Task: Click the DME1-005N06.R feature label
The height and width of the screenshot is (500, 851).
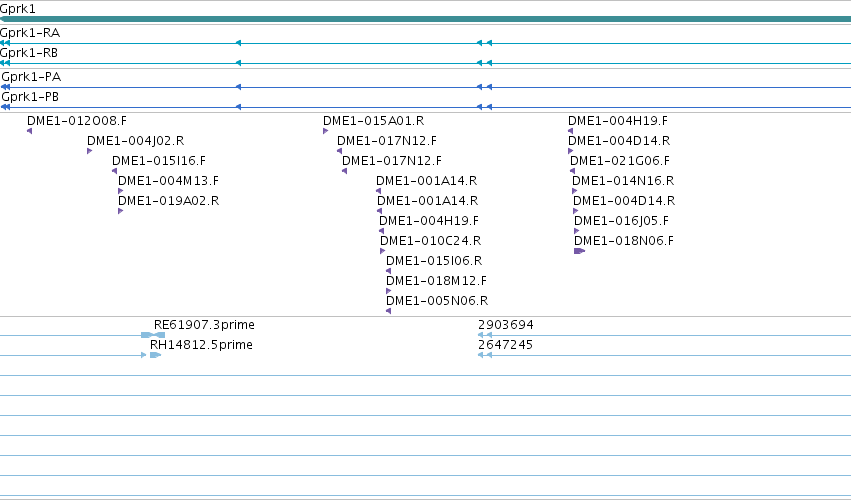Action: coord(437,301)
